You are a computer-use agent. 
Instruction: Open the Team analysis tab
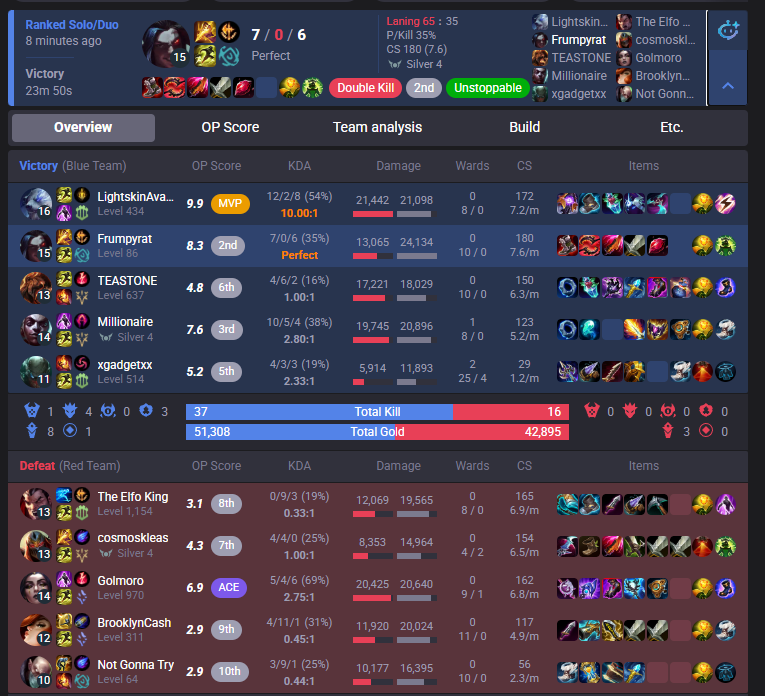point(377,127)
